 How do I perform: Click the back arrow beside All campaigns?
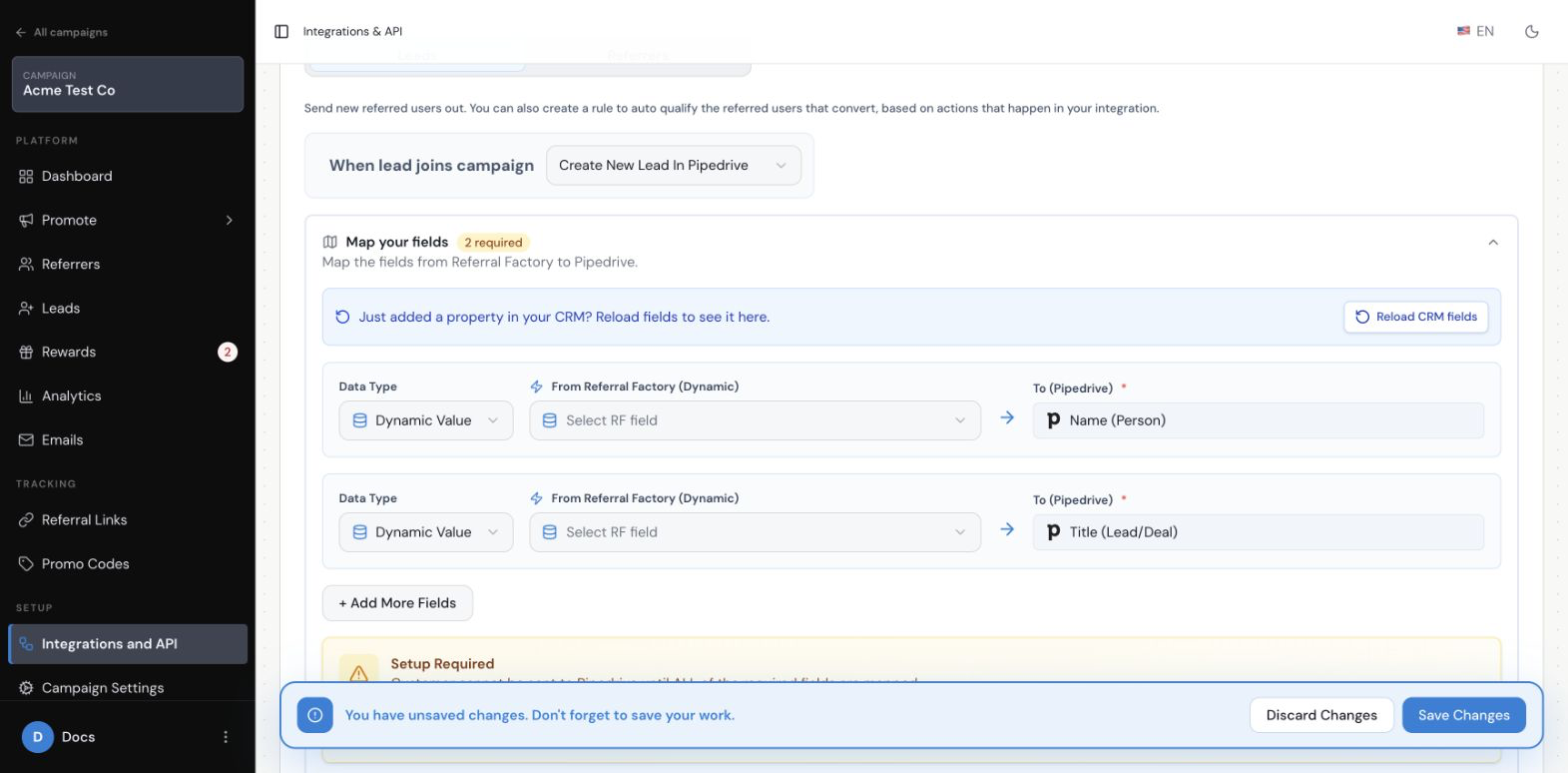click(x=21, y=32)
